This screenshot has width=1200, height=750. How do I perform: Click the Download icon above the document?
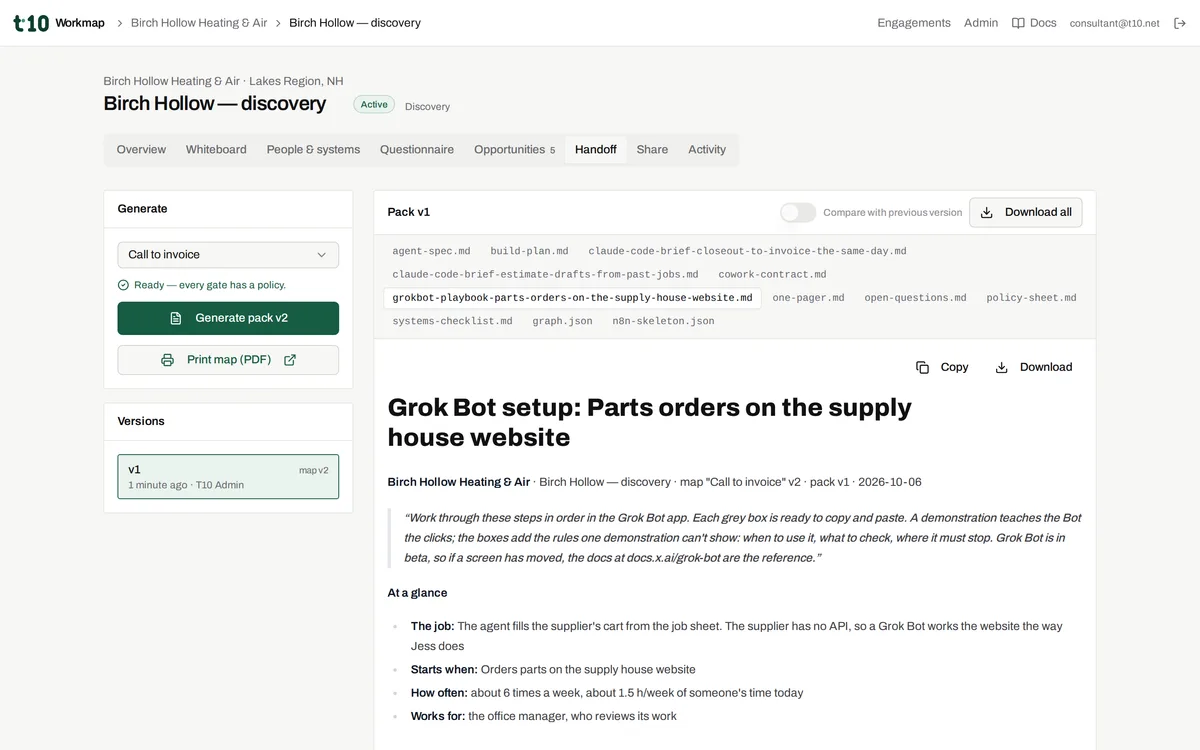pos(1001,367)
